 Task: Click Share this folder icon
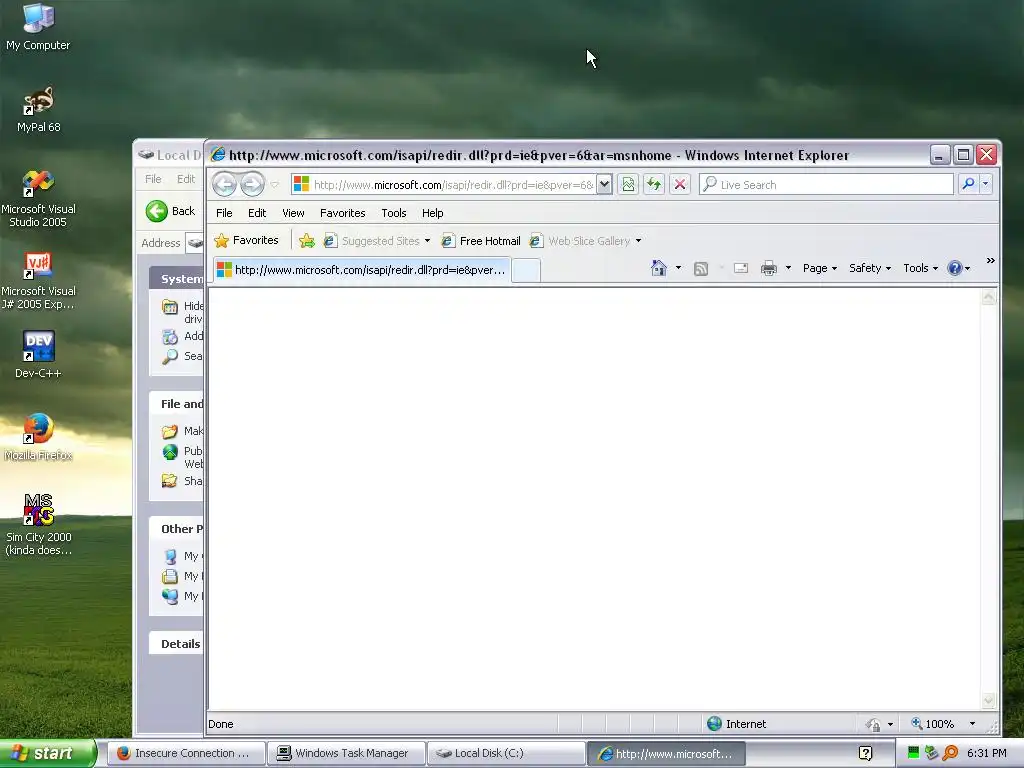(170, 481)
